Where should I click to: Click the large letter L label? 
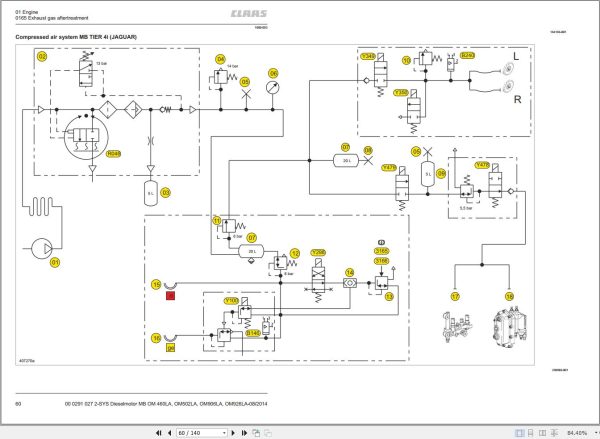coord(516,57)
